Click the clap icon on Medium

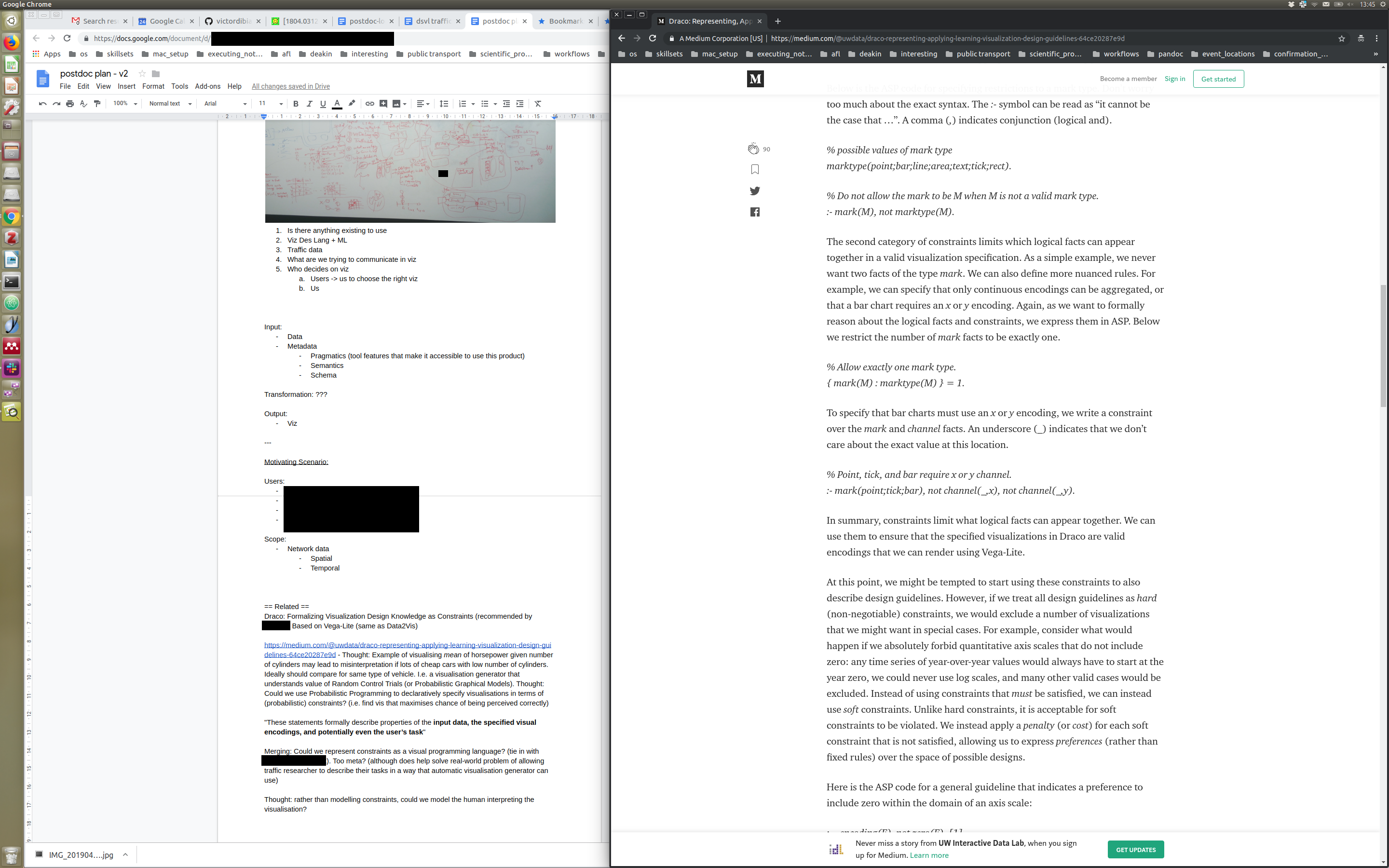(753, 149)
